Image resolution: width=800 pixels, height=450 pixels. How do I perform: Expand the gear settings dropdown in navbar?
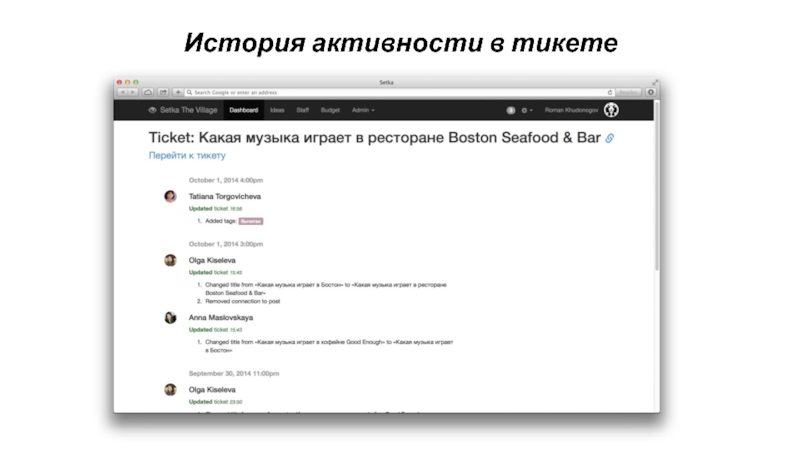click(526, 110)
